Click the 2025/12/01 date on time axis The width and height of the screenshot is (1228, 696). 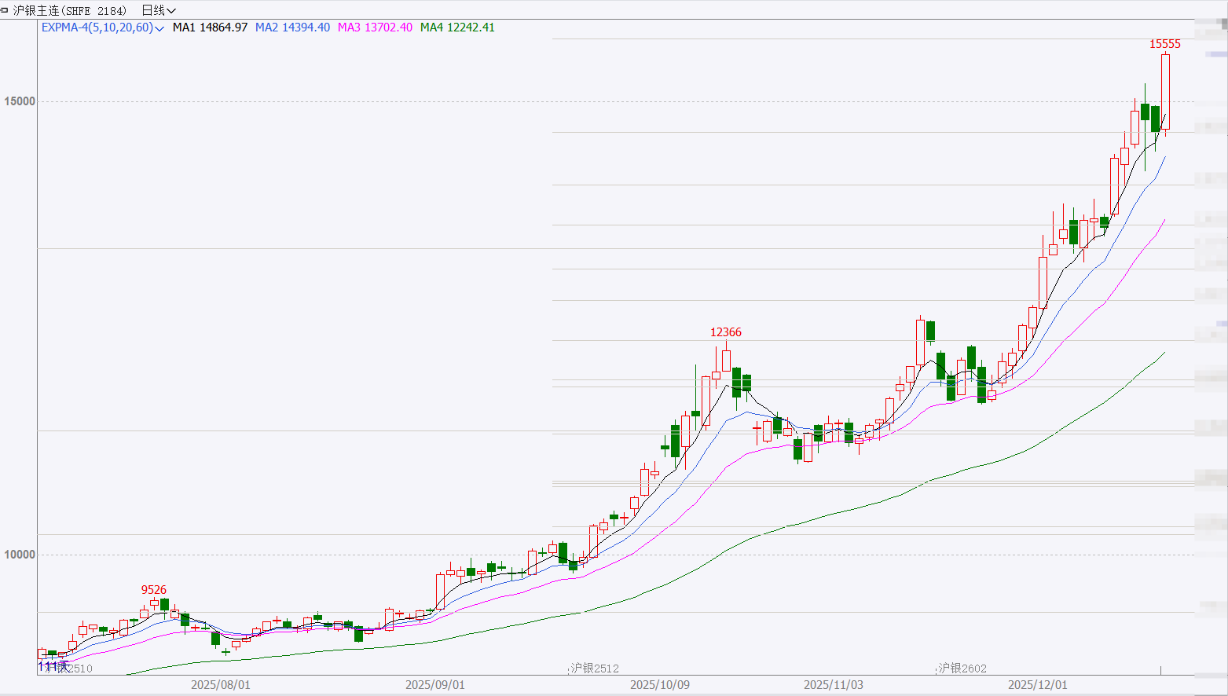click(1037, 686)
